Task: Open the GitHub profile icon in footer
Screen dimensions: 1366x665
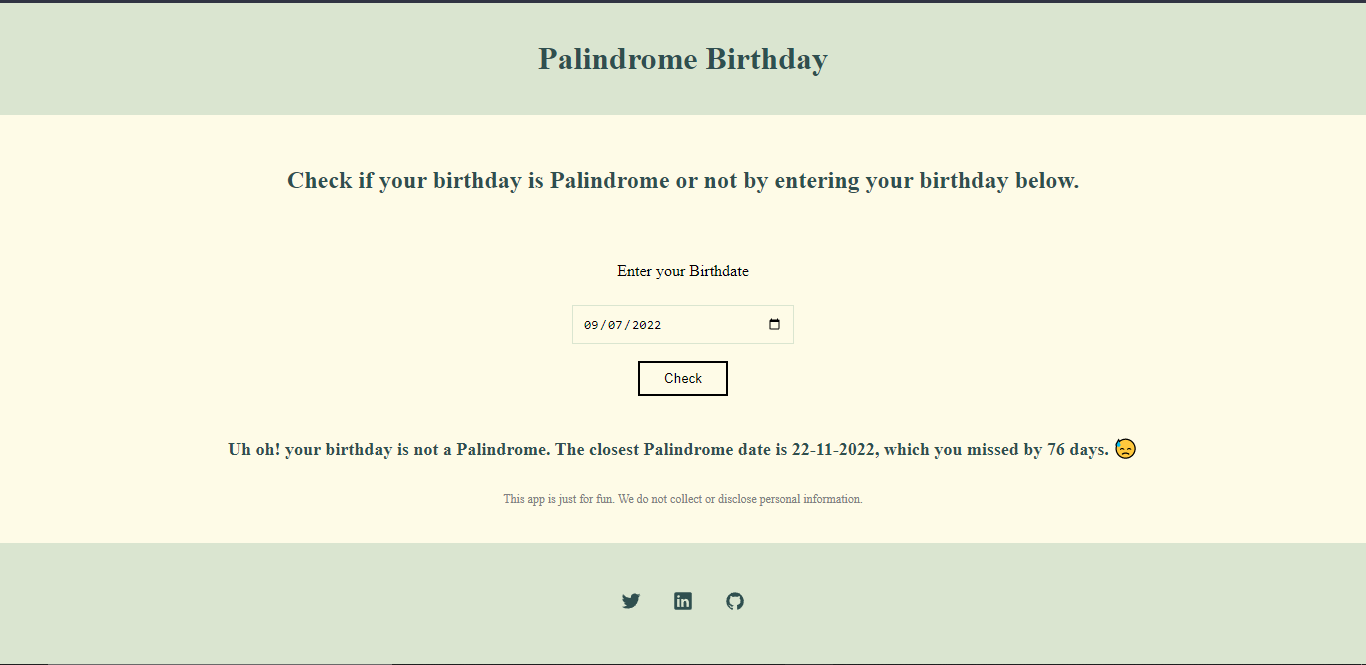Action: pos(735,600)
